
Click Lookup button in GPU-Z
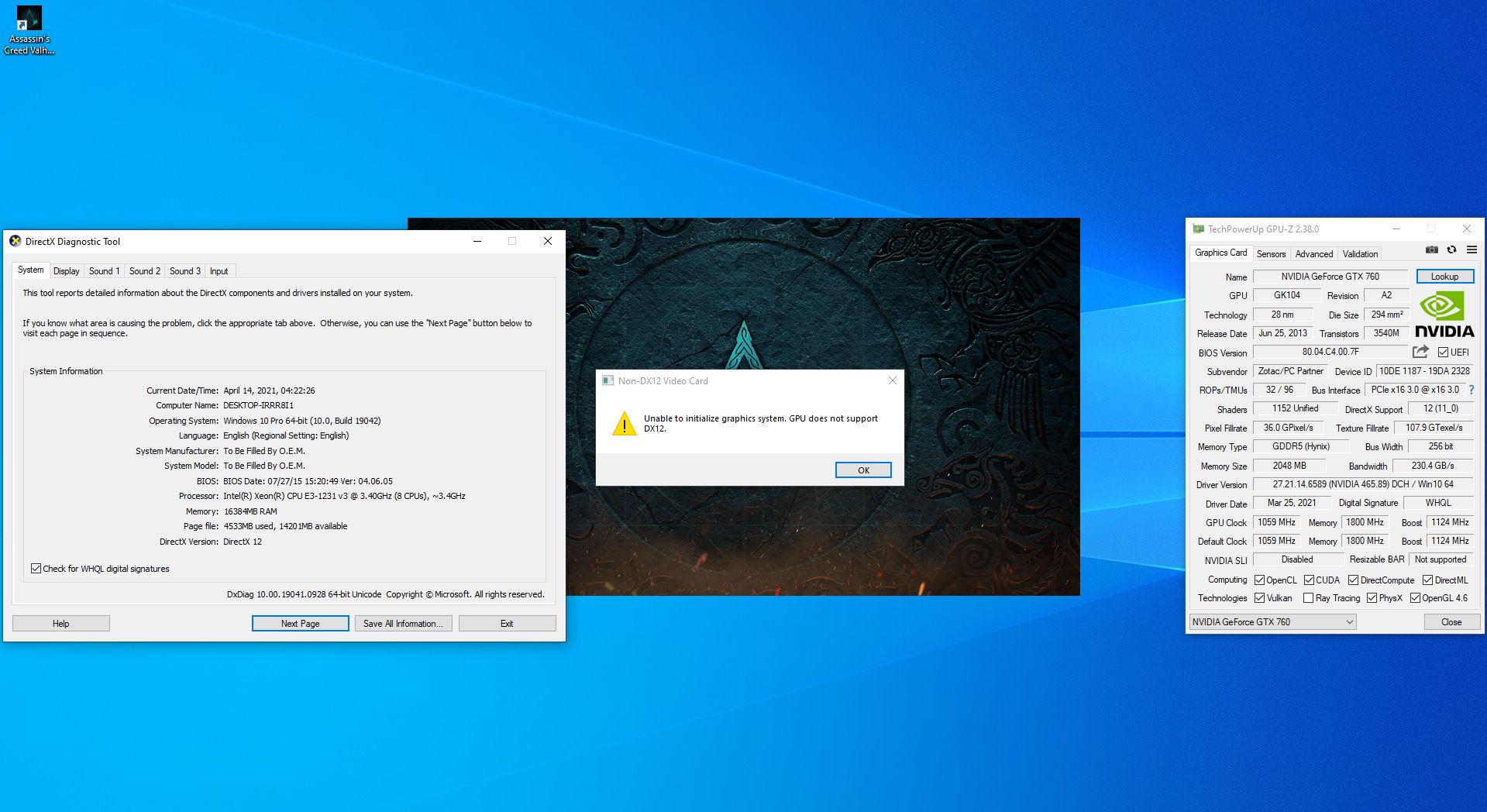1444,277
